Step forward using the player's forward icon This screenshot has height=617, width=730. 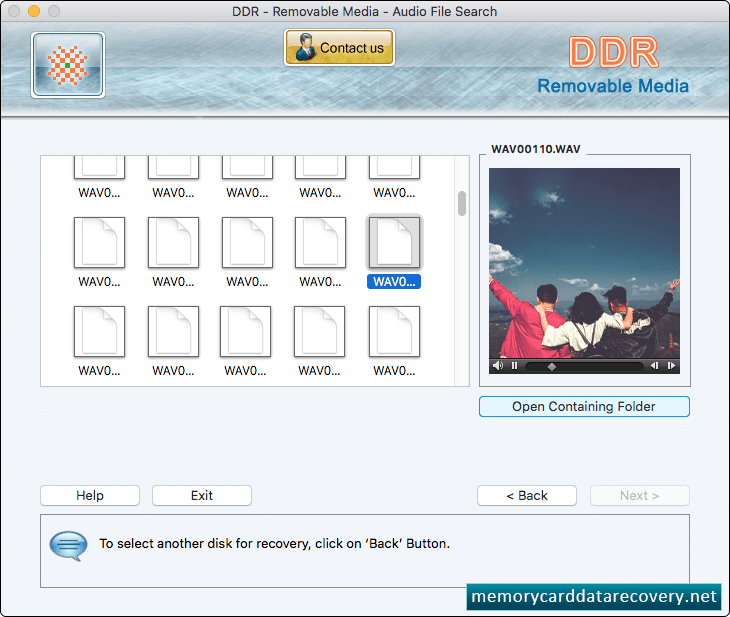click(x=671, y=366)
